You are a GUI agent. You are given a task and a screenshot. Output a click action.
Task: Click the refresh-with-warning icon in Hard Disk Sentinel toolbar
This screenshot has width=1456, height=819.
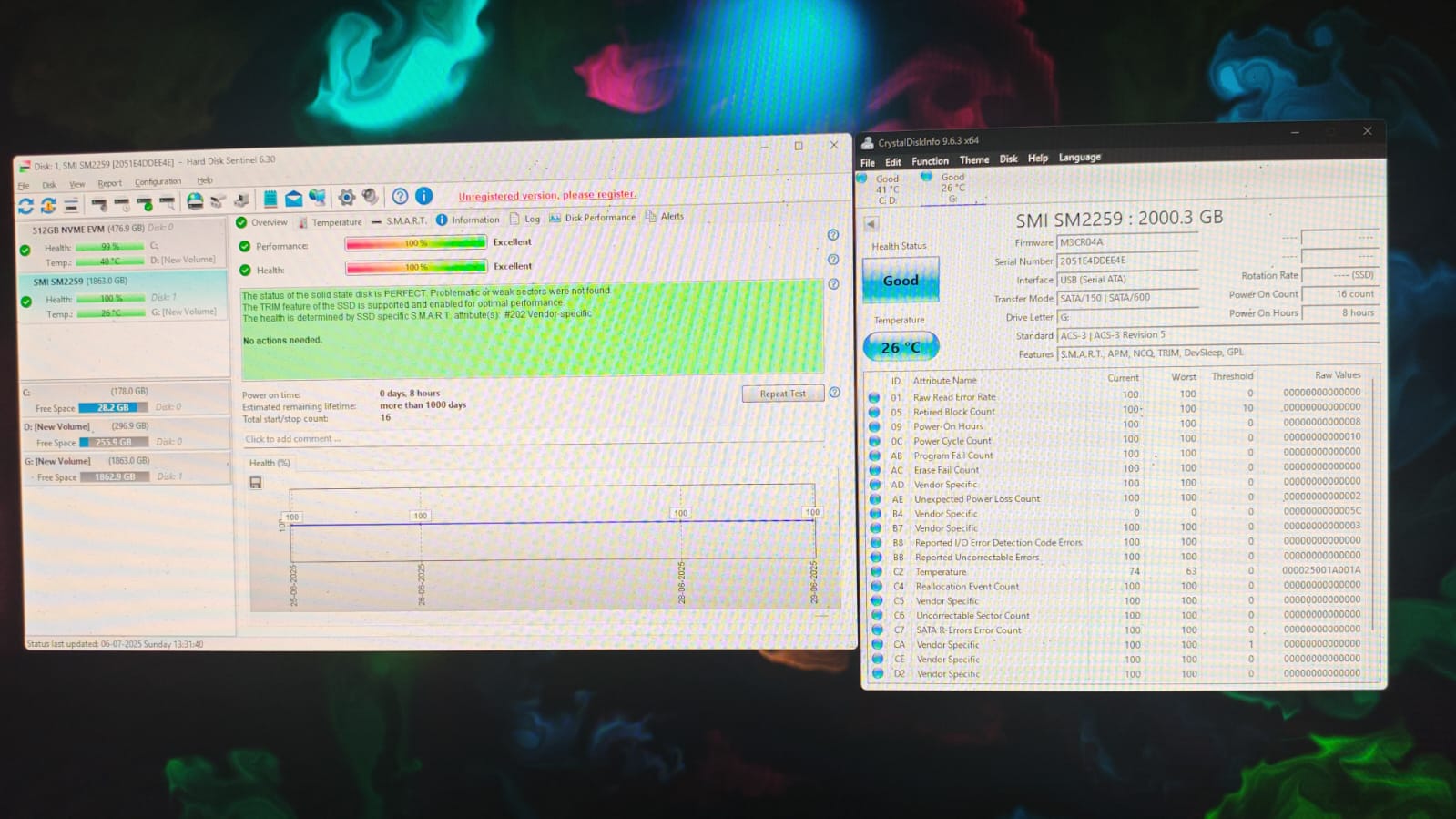pyautogui.click(x=48, y=205)
